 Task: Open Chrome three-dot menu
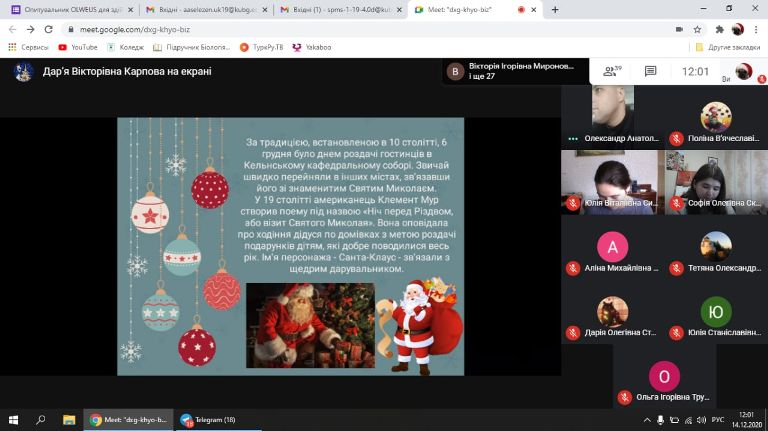coord(756,29)
